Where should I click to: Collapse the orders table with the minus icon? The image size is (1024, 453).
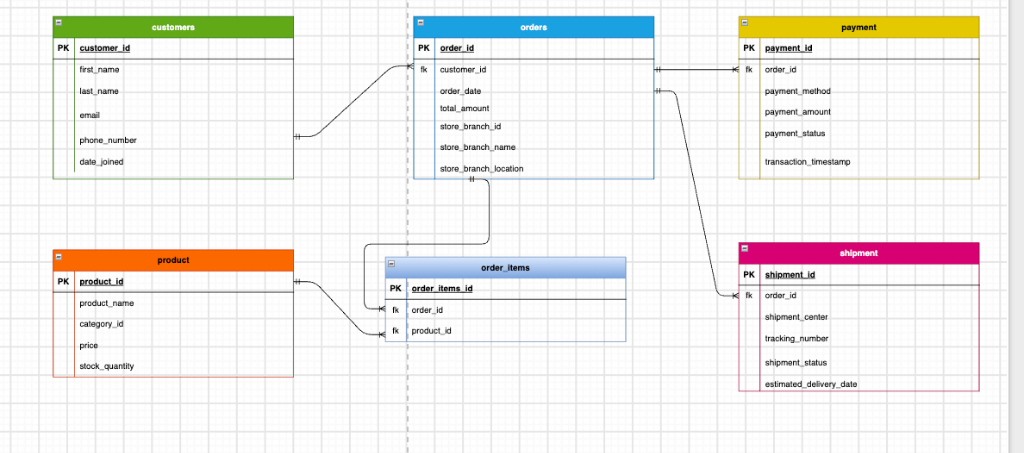(x=420, y=22)
